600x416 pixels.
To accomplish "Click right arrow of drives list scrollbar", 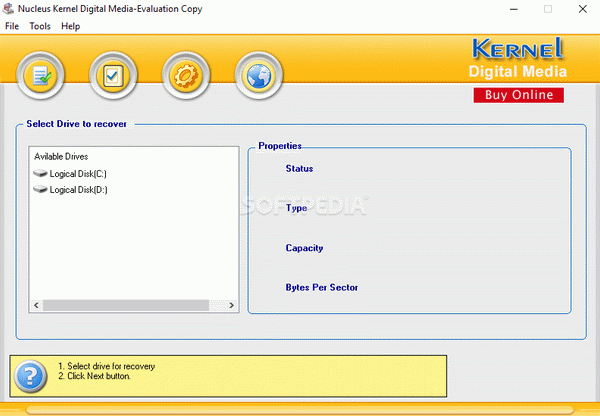I will (231, 305).
